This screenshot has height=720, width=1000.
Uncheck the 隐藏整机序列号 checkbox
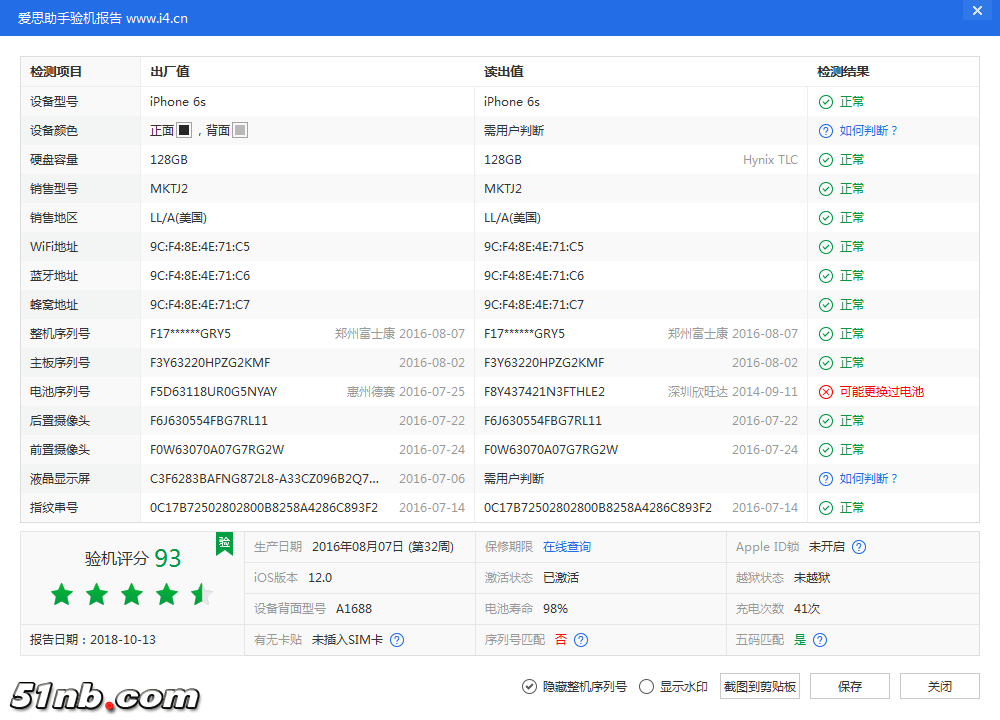[x=529, y=686]
